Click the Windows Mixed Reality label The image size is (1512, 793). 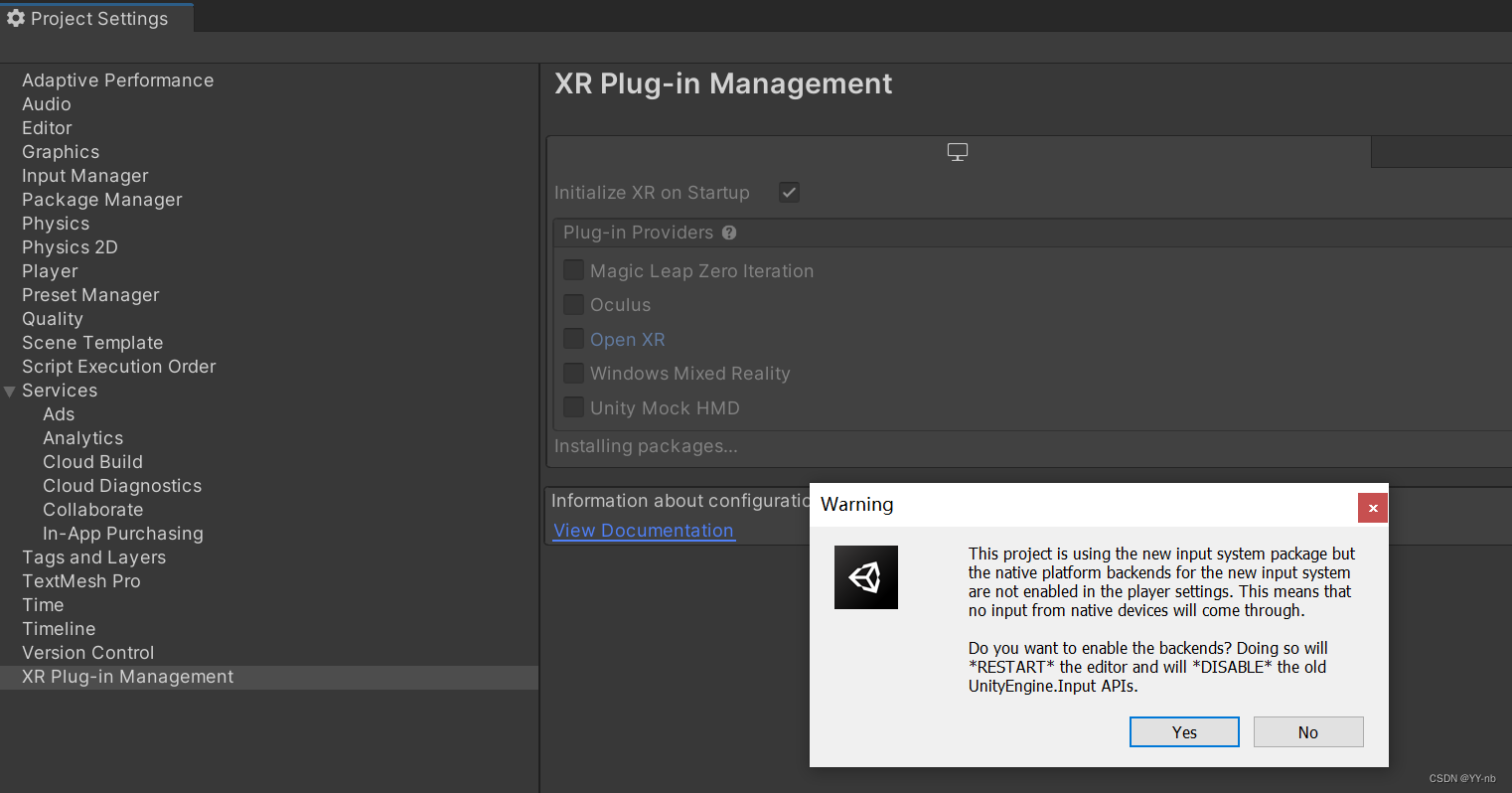pyautogui.click(x=690, y=374)
